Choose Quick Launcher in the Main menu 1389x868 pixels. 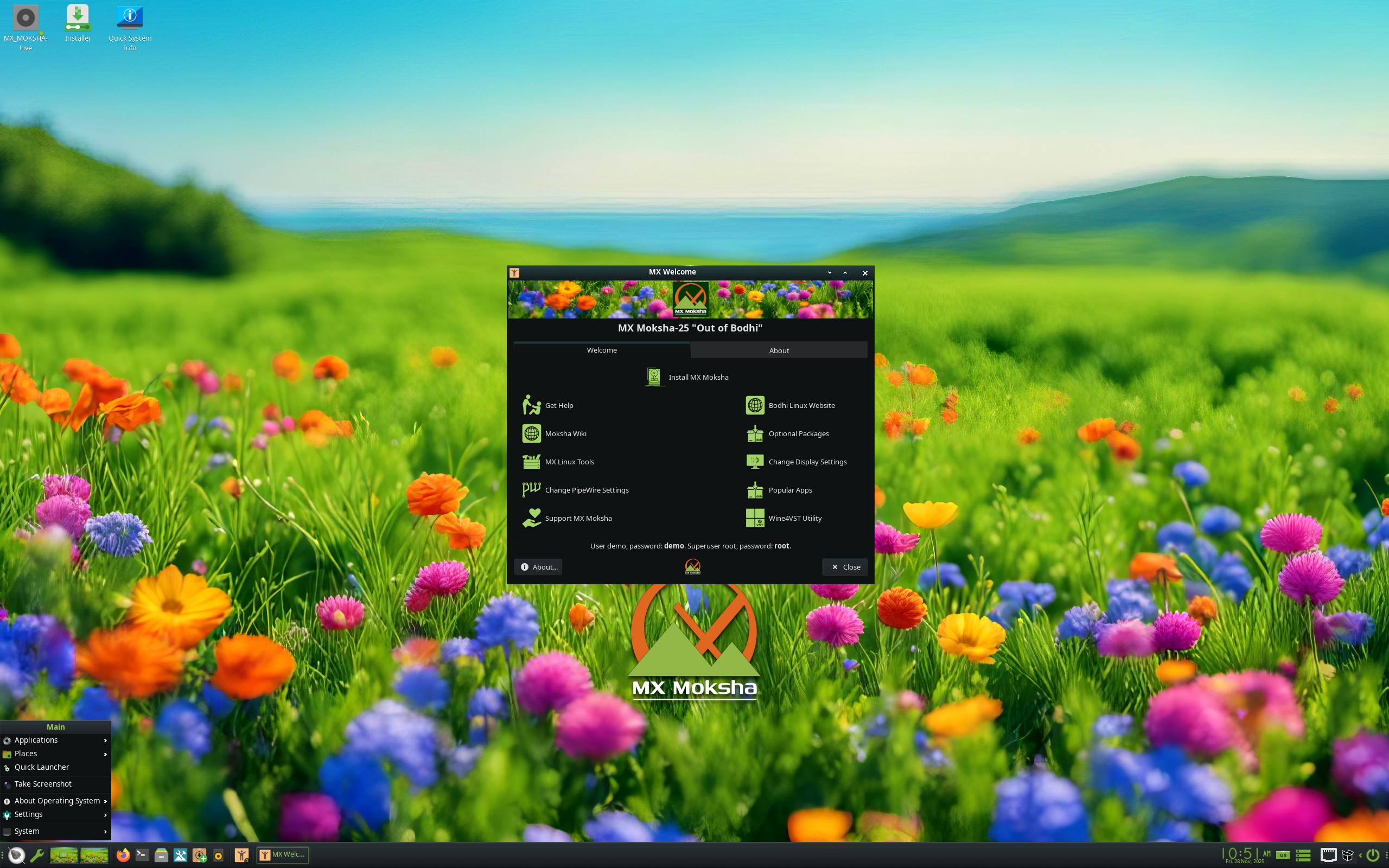pyautogui.click(x=55, y=767)
